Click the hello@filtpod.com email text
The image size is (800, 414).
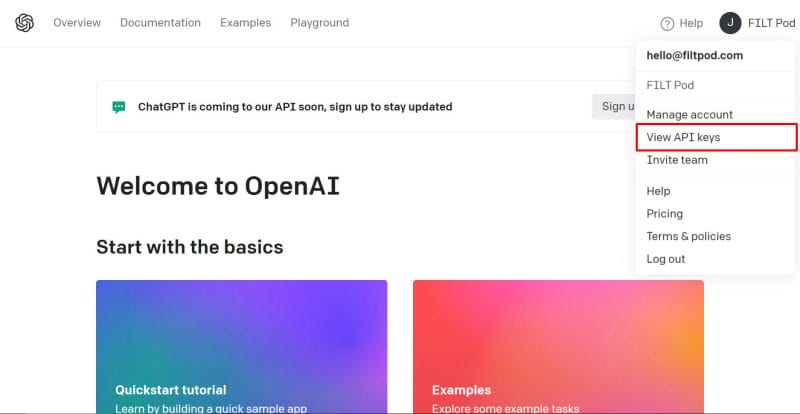tap(694, 56)
